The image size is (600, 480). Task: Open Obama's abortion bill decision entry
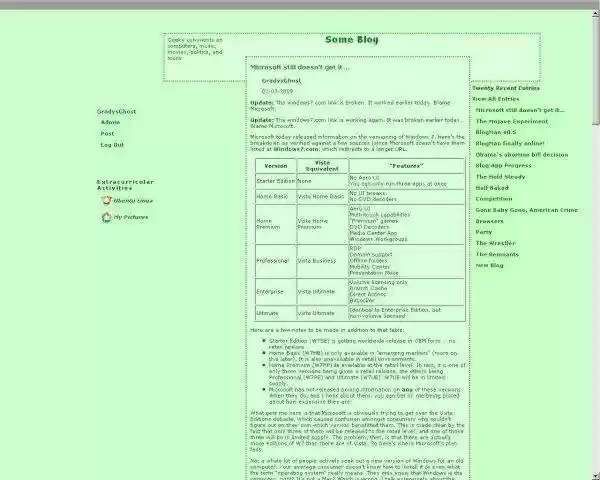(522, 155)
